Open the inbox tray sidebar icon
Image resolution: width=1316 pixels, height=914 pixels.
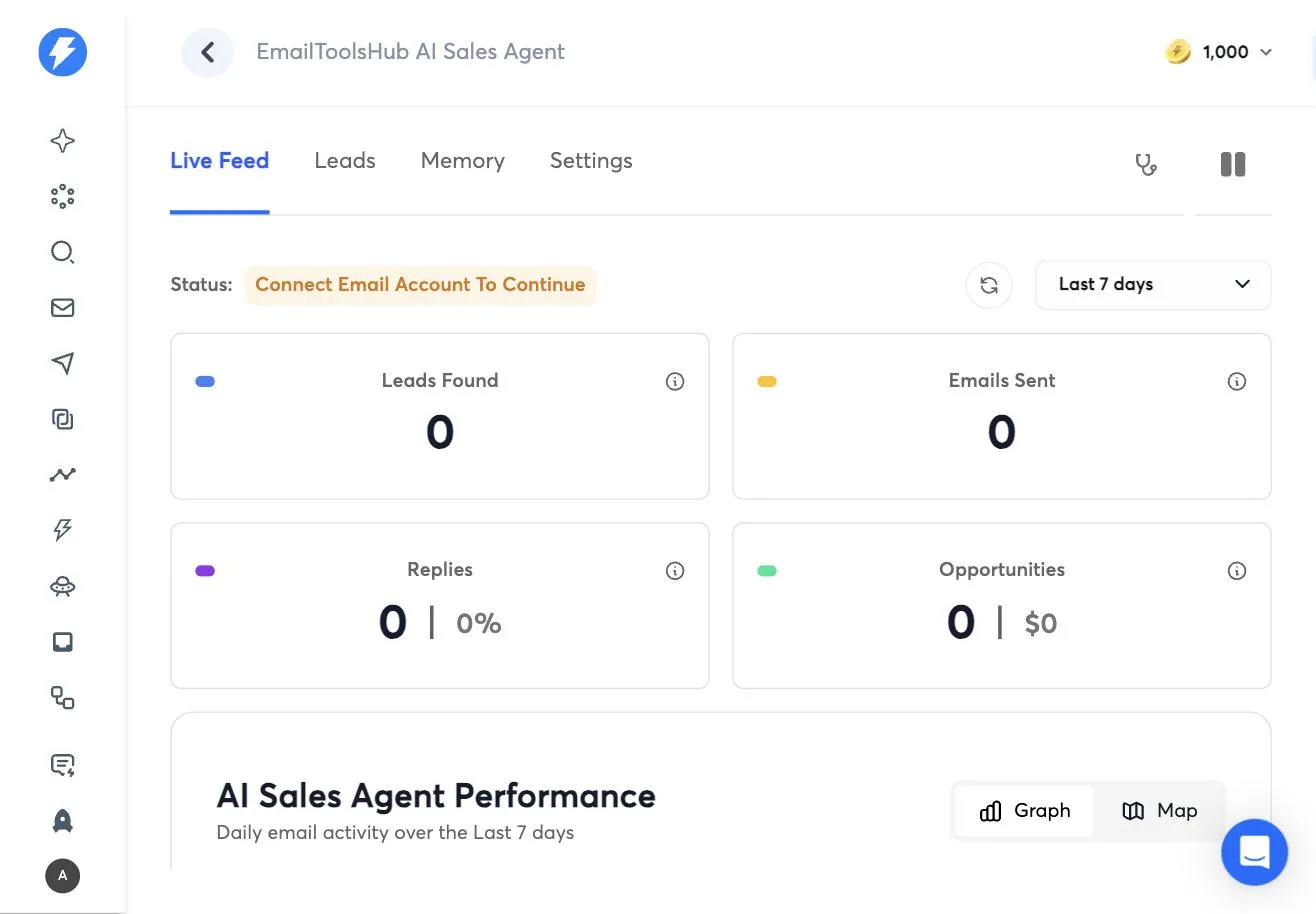63,642
